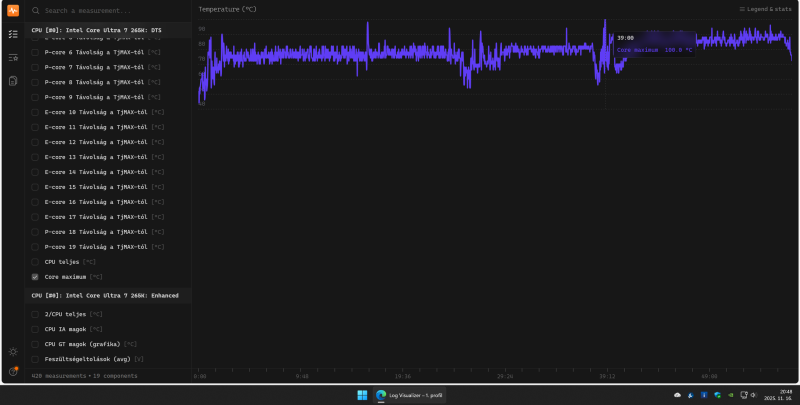Click the blue bird tray icon

tap(691, 395)
